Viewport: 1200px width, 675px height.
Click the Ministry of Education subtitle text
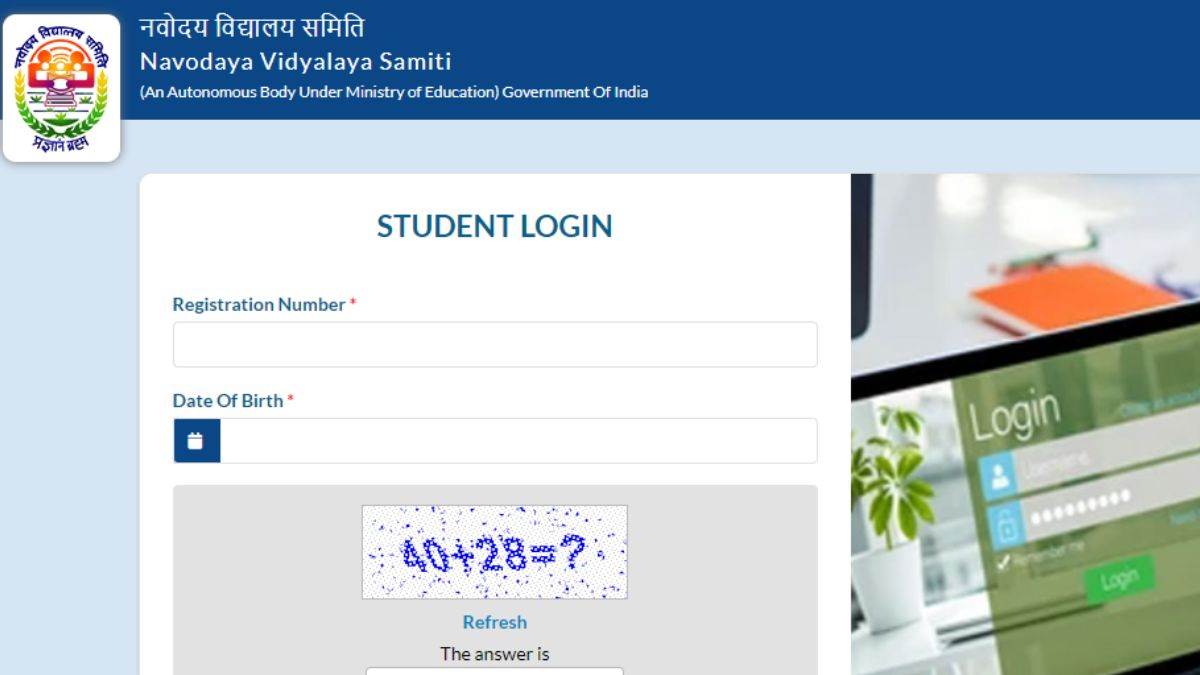[394, 92]
